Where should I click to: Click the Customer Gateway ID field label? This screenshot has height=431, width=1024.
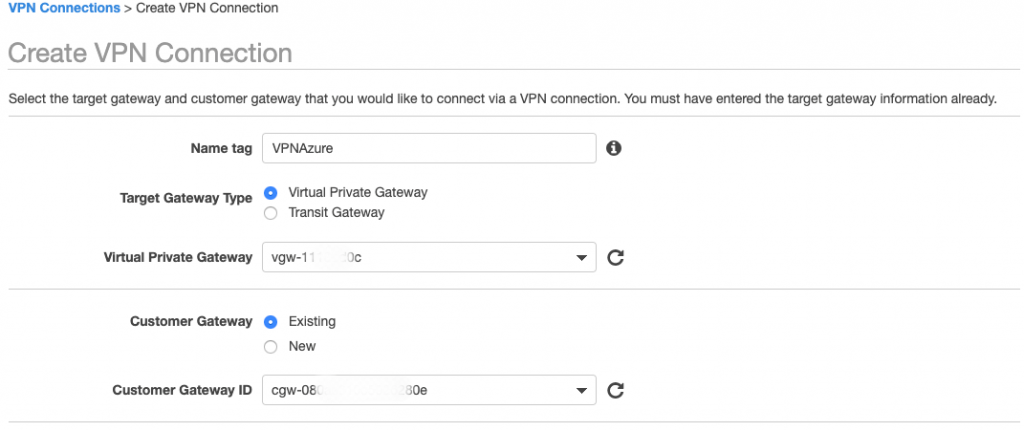coord(182,390)
